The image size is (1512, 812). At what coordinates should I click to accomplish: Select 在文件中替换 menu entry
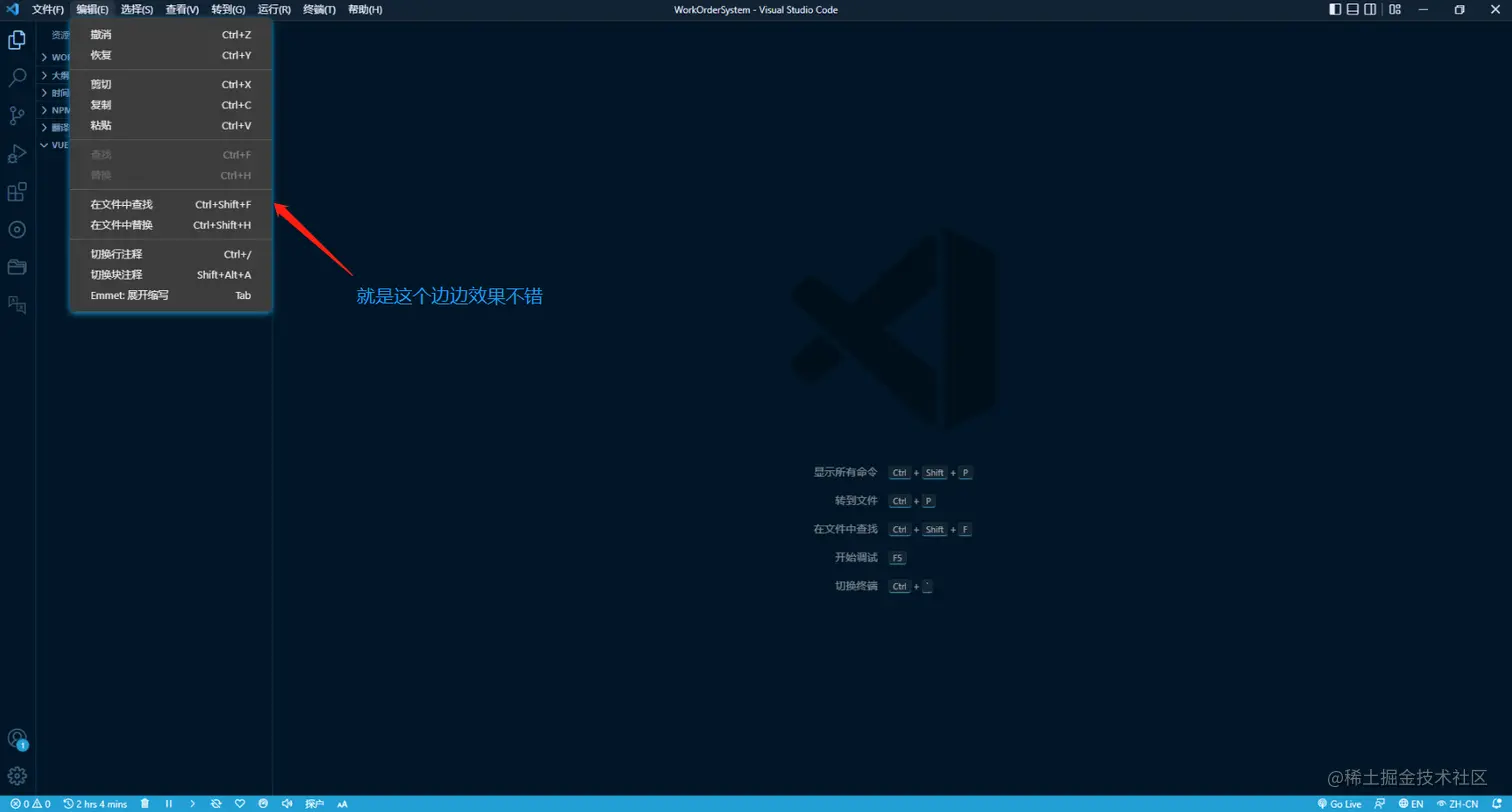click(171, 225)
